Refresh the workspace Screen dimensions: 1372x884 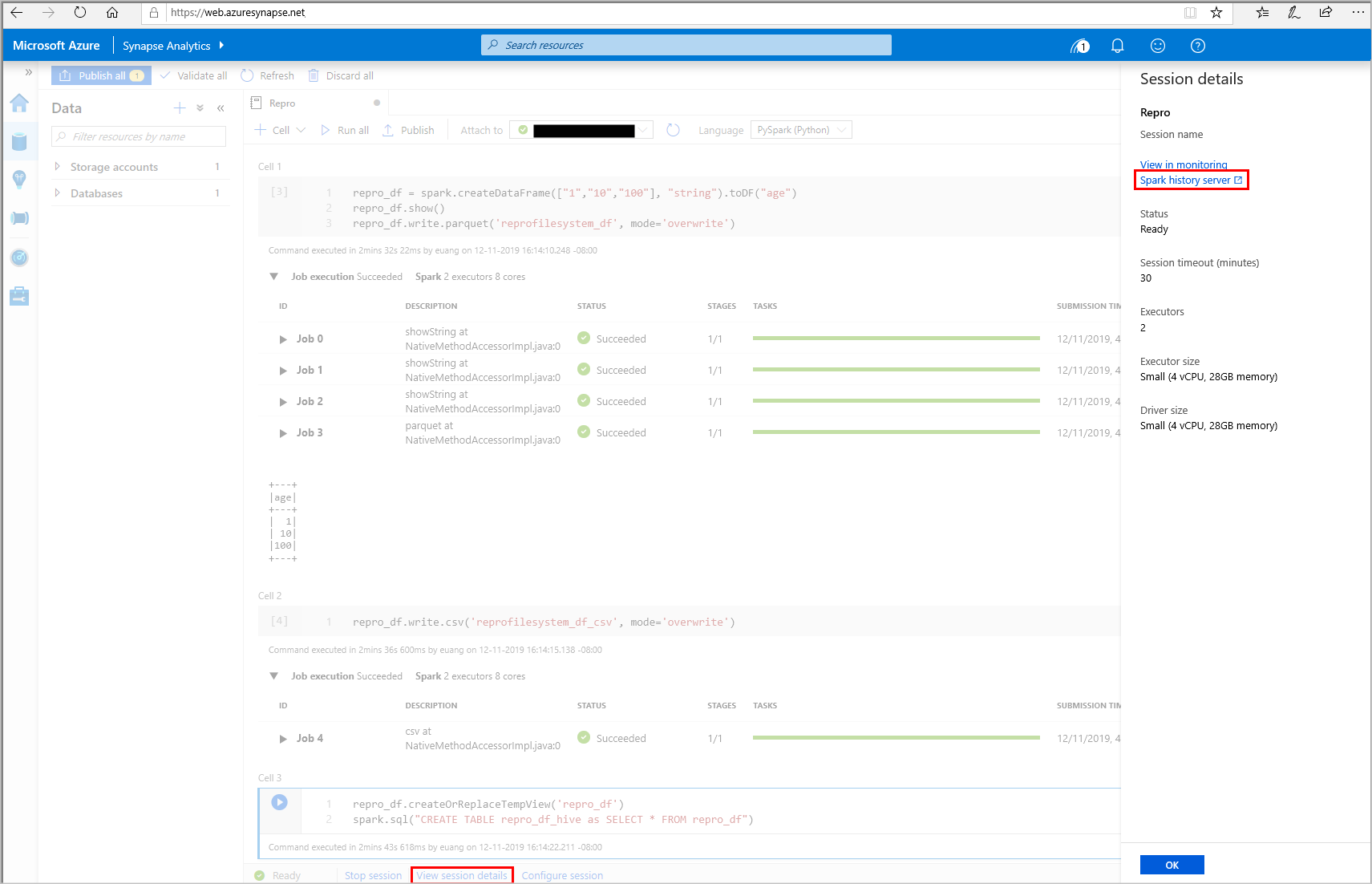click(x=268, y=75)
